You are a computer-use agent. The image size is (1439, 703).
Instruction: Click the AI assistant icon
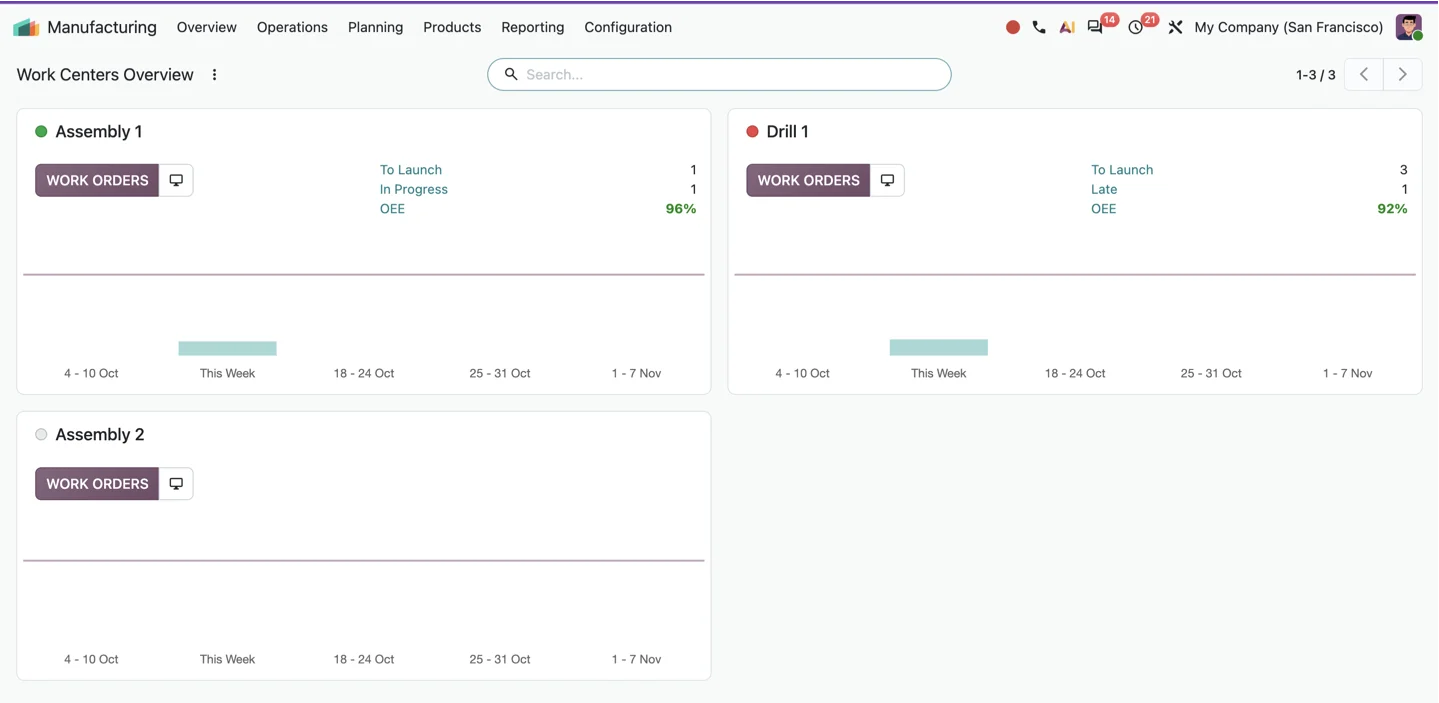1067,28
